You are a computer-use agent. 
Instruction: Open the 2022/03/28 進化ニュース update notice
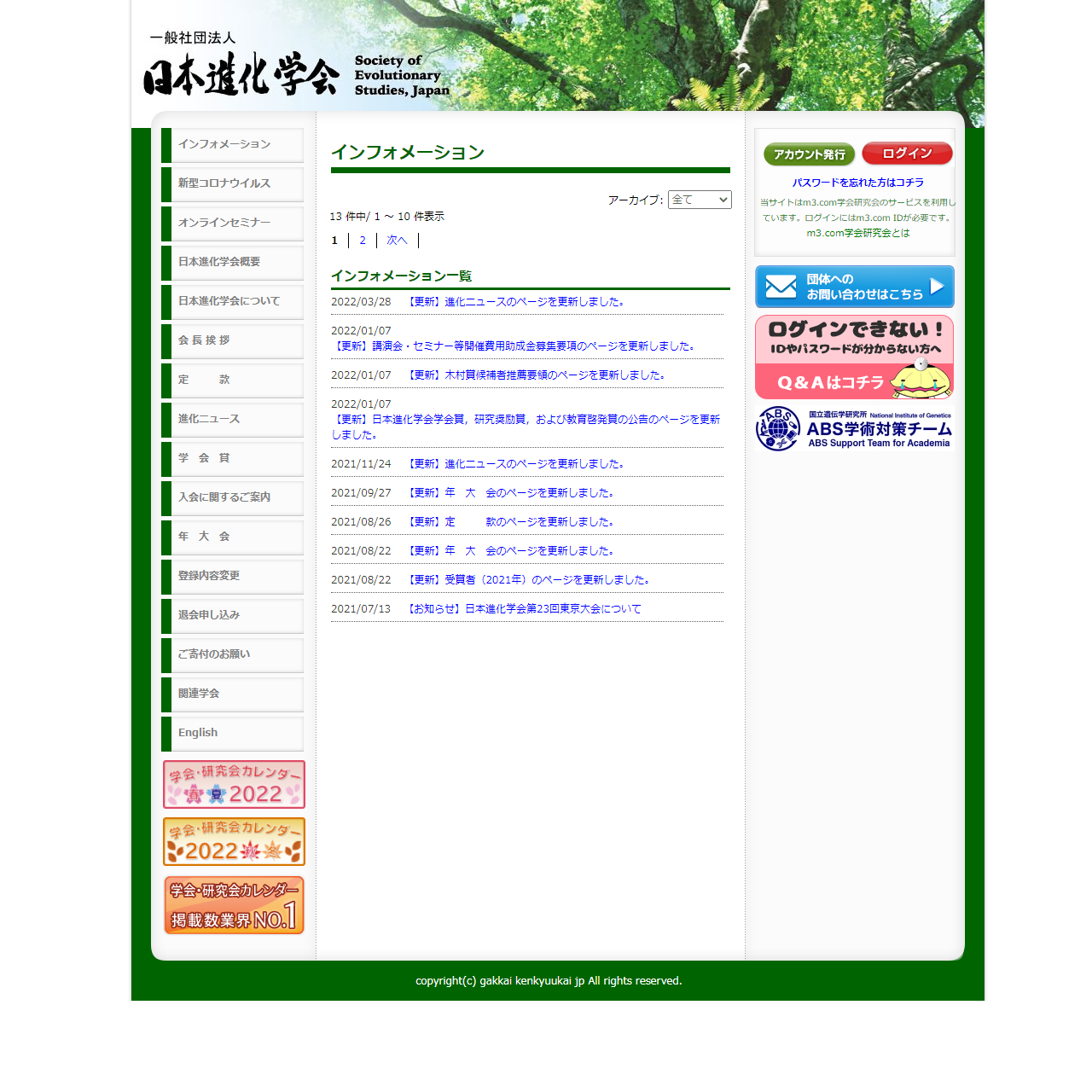[516, 302]
